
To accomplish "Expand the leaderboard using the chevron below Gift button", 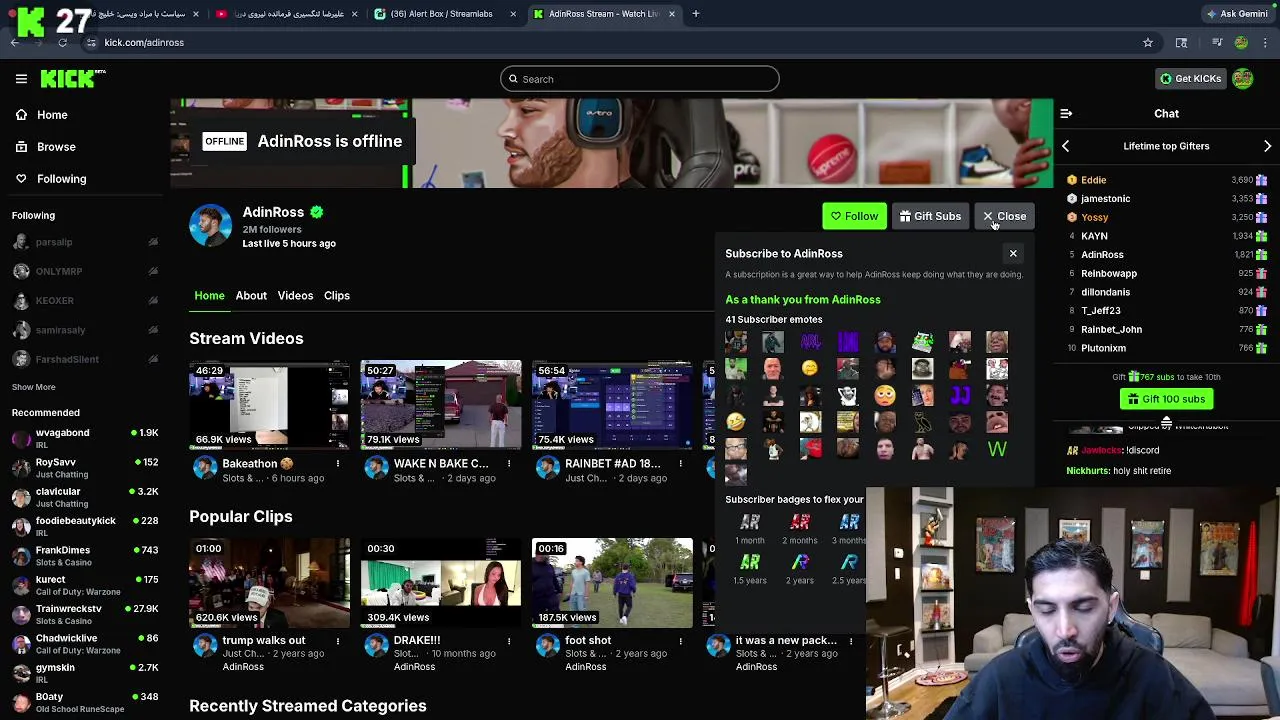I will tap(1166, 421).
